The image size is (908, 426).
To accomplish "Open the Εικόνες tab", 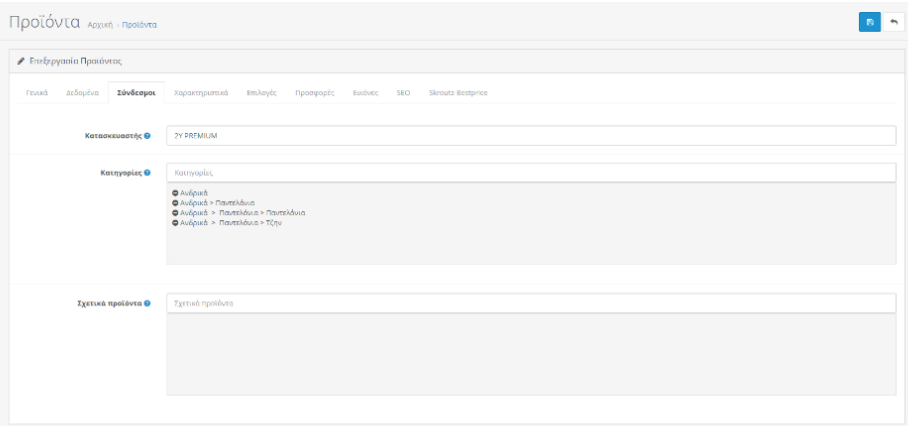I will [x=364, y=93].
